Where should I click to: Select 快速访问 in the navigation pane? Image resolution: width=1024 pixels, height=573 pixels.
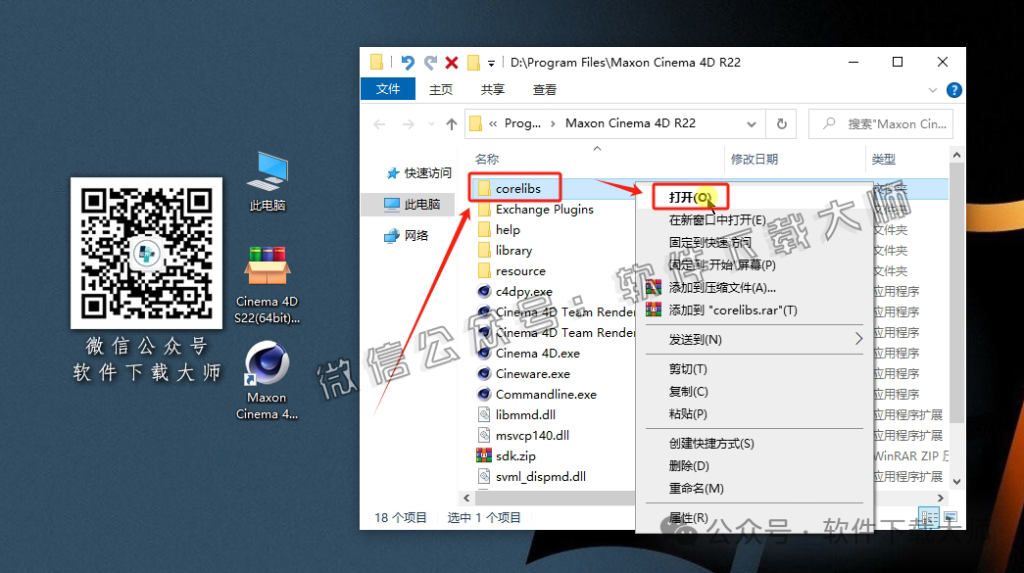(x=419, y=173)
